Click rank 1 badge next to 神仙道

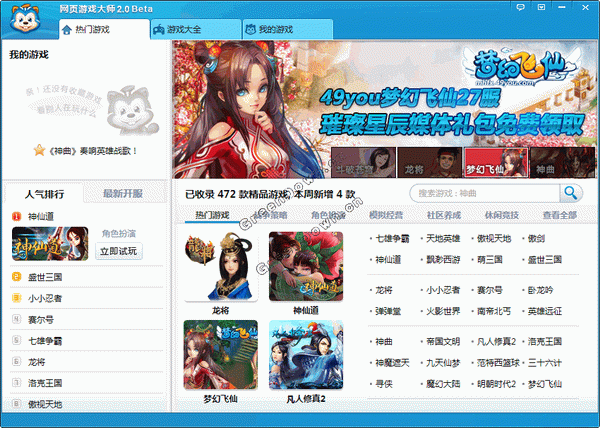[x=16, y=216]
